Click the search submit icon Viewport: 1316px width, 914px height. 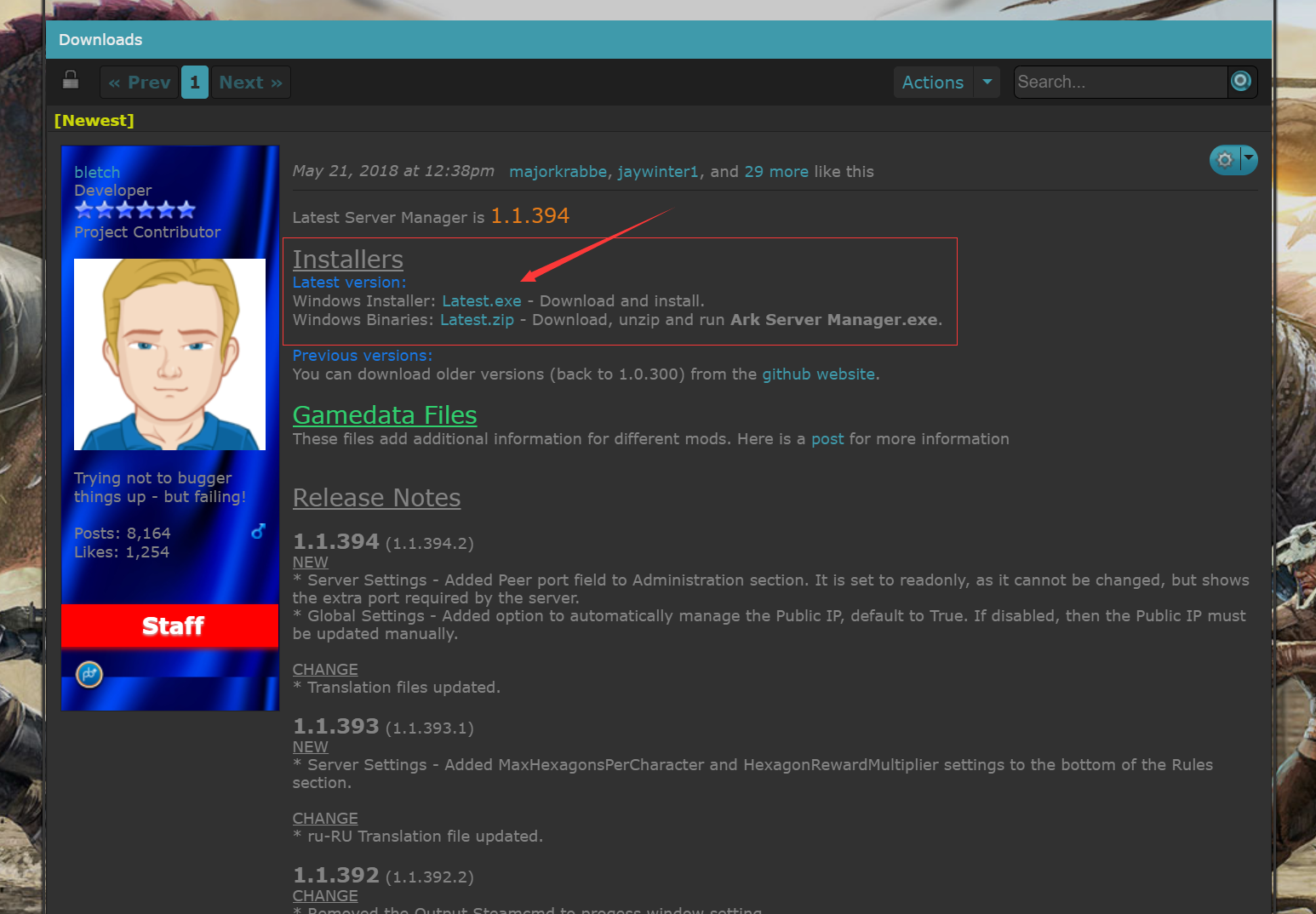(x=1241, y=82)
